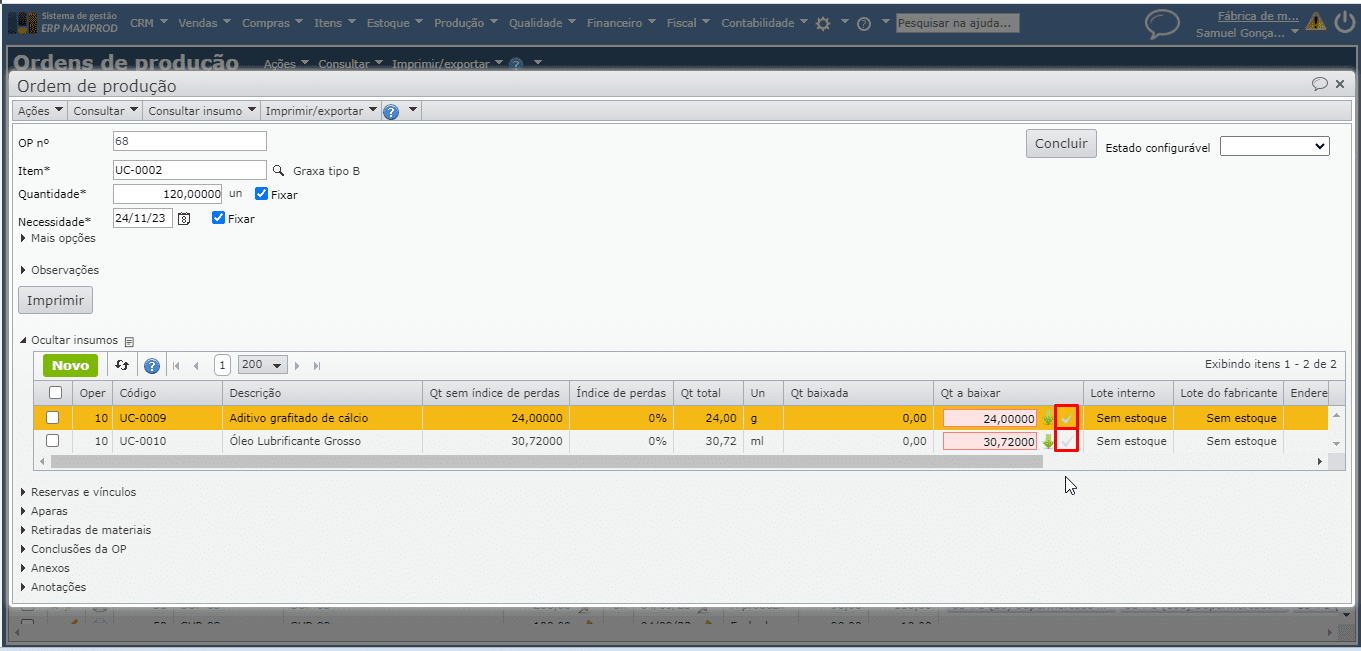Open the Consultar insumo menu
Viewport: 1361px width, 651px height.
pos(202,111)
